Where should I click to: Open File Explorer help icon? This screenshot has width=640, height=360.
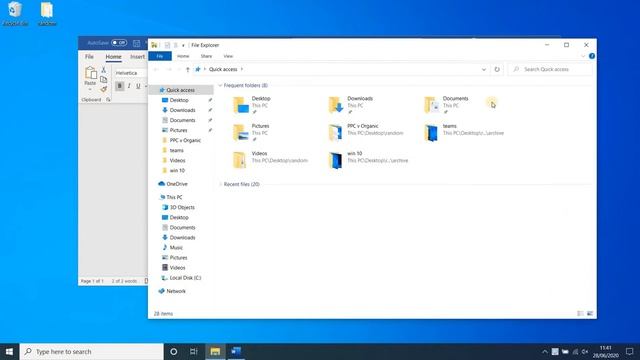pyautogui.click(x=592, y=56)
